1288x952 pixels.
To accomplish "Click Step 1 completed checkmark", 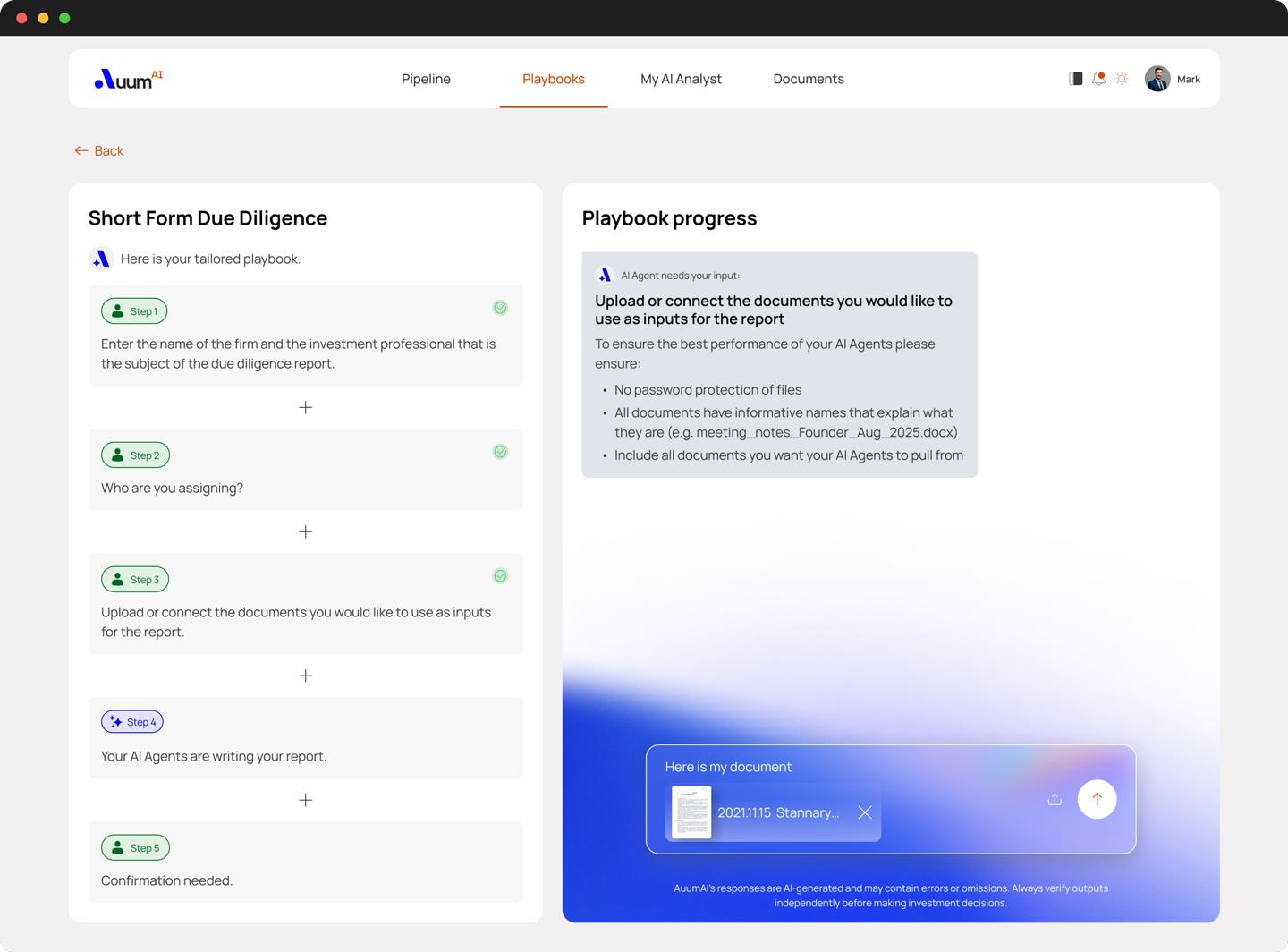I will [x=500, y=308].
